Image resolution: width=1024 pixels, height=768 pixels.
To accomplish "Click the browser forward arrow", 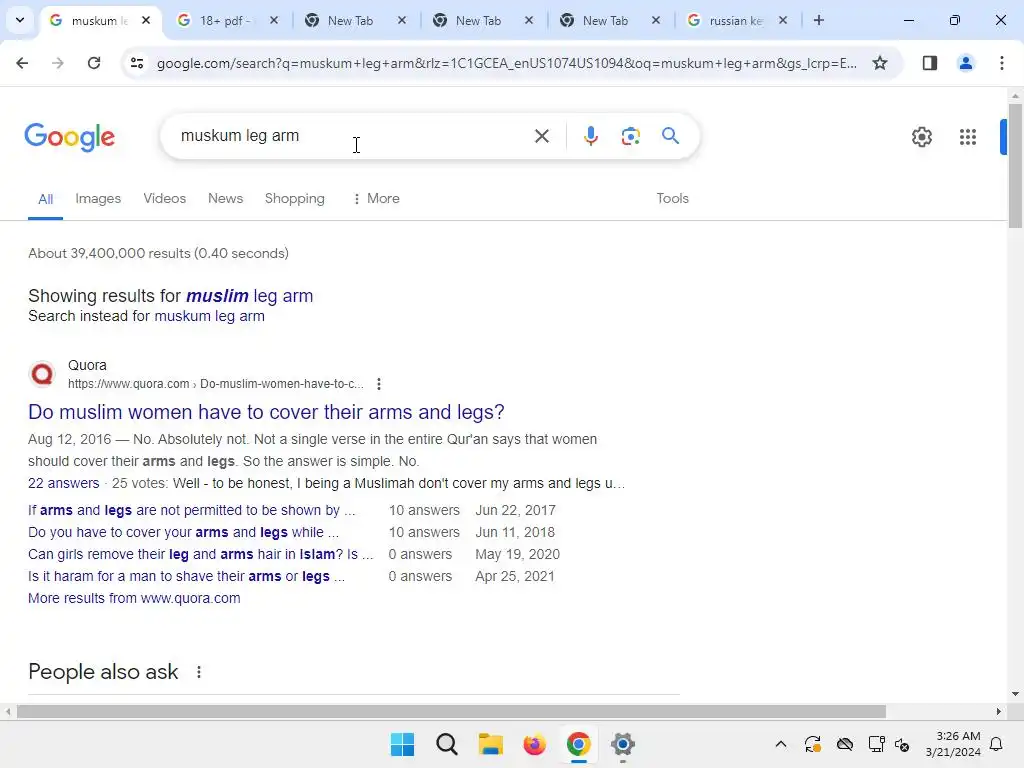I will click(x=57, y=63).
